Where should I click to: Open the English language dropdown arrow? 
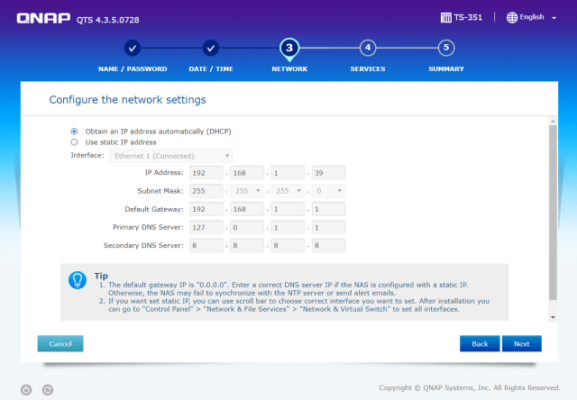[554, 18]
